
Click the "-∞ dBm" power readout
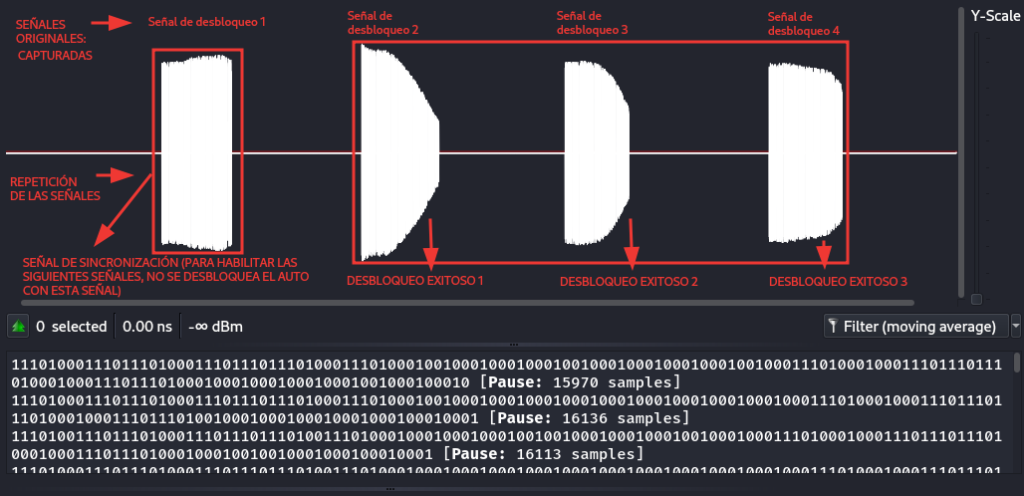coord(215,326)
